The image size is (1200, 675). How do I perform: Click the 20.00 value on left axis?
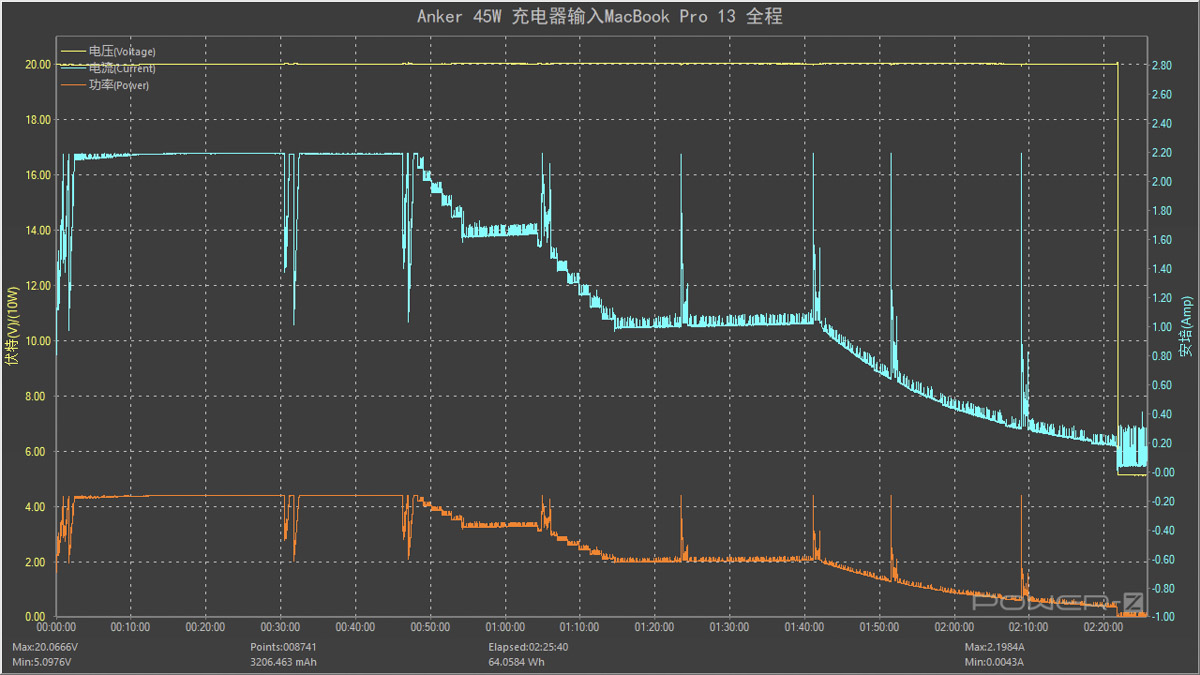tap(38, 64)
